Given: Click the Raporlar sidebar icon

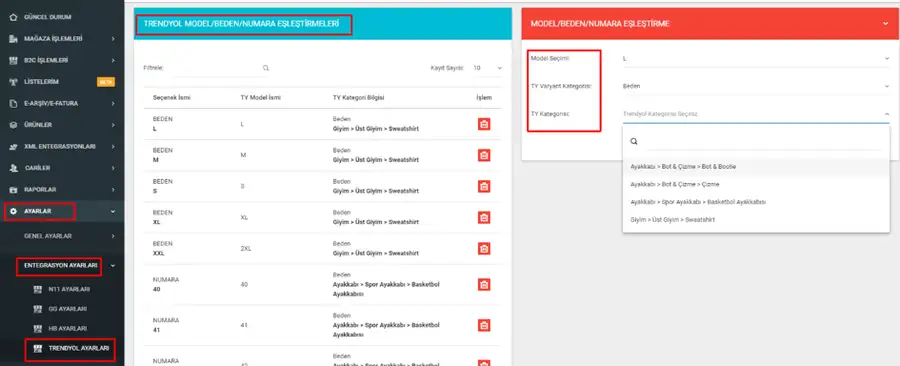Looking at the screenshot, I should point(13,189).
